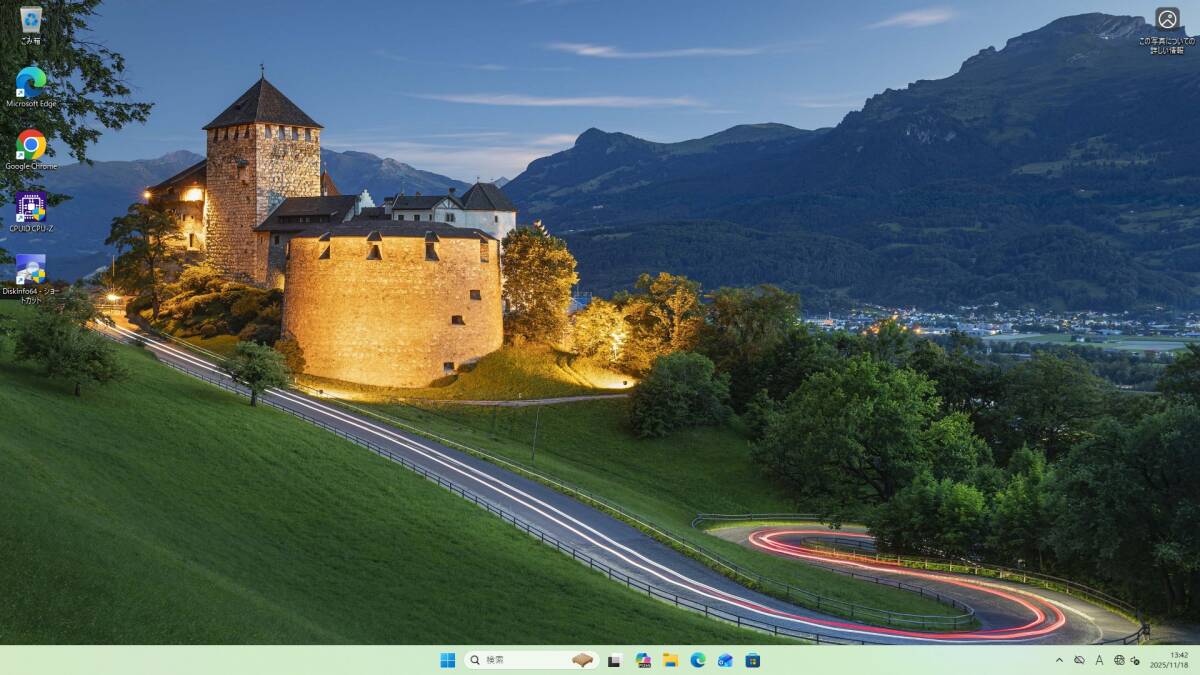Select the Microsoft Edge desktop shortcut
The width and height of the screenshot is (1200, 675).
point(31,83)
